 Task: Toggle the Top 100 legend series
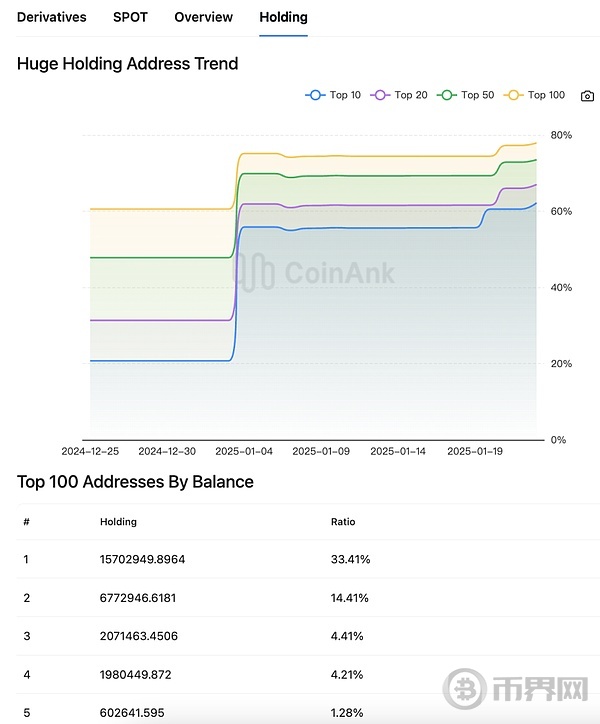point(535,95)
